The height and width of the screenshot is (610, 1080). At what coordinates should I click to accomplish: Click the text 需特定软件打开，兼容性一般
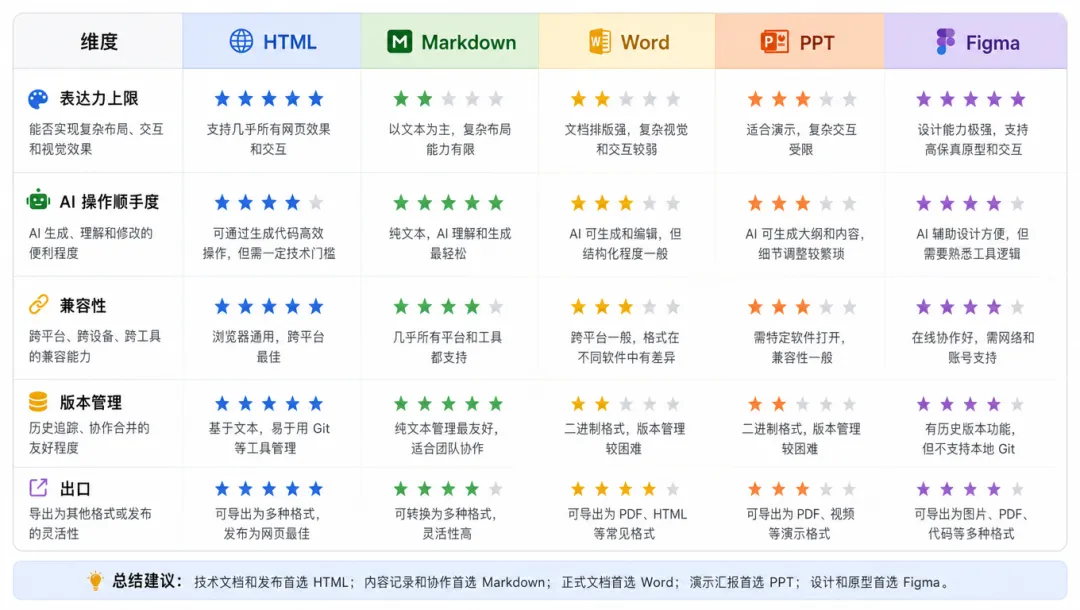(x=801, y=347)
